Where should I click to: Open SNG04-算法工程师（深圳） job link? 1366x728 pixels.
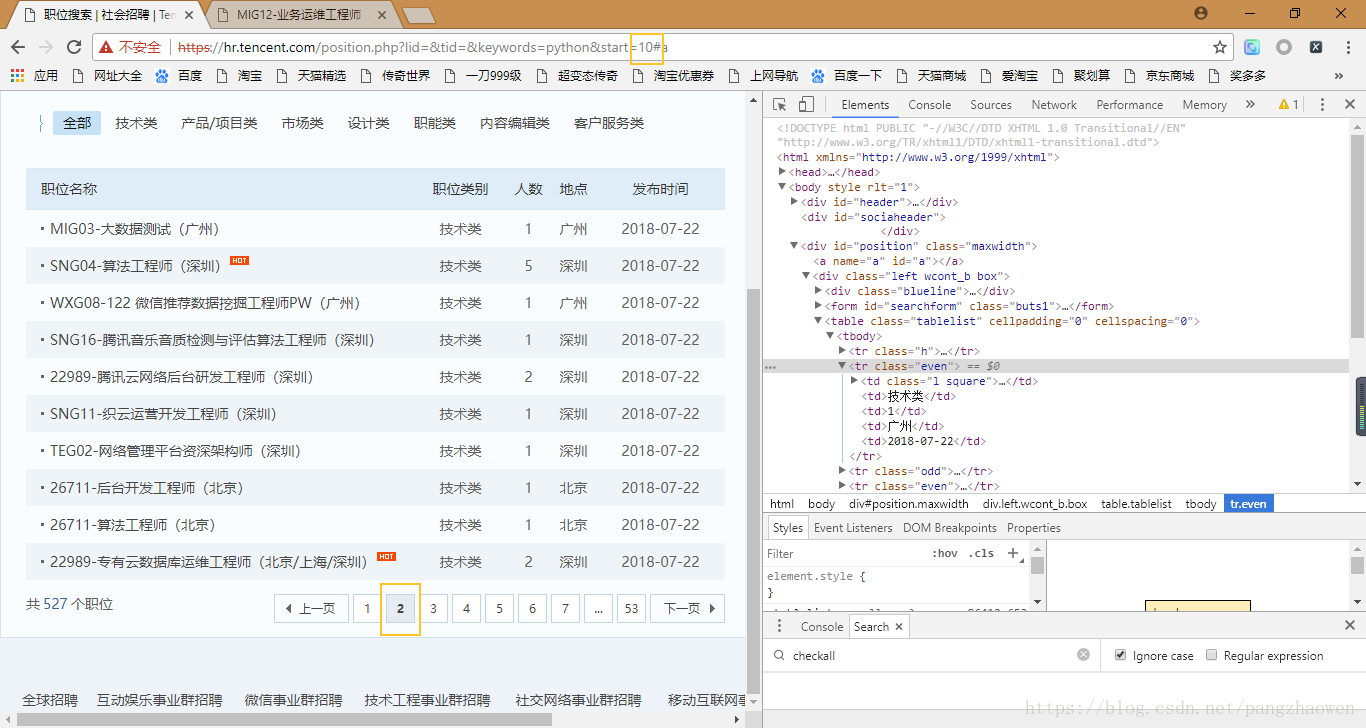click(x=136, y=266)
